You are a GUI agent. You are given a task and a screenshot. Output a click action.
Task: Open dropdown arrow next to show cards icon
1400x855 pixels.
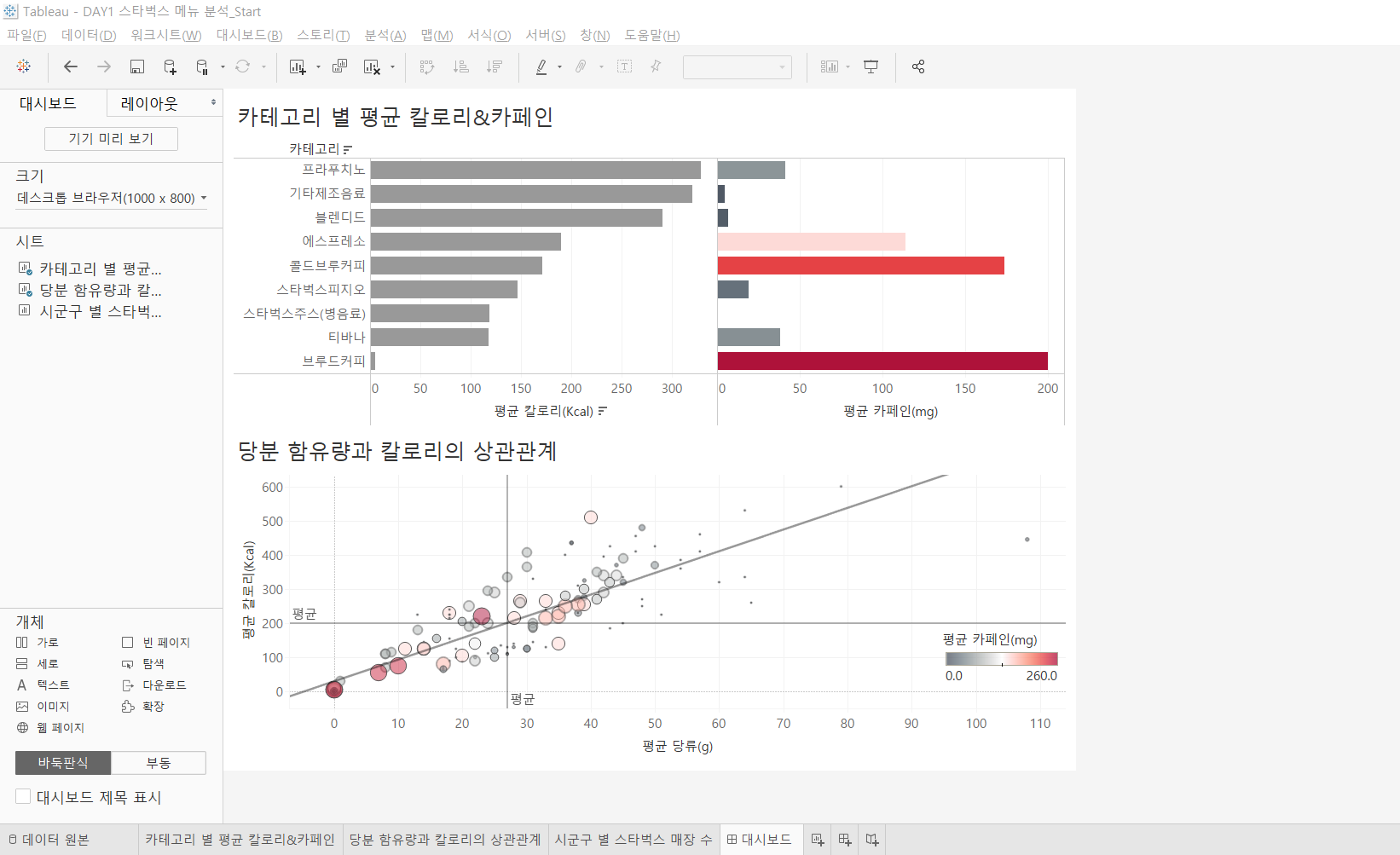pos(848,66)
